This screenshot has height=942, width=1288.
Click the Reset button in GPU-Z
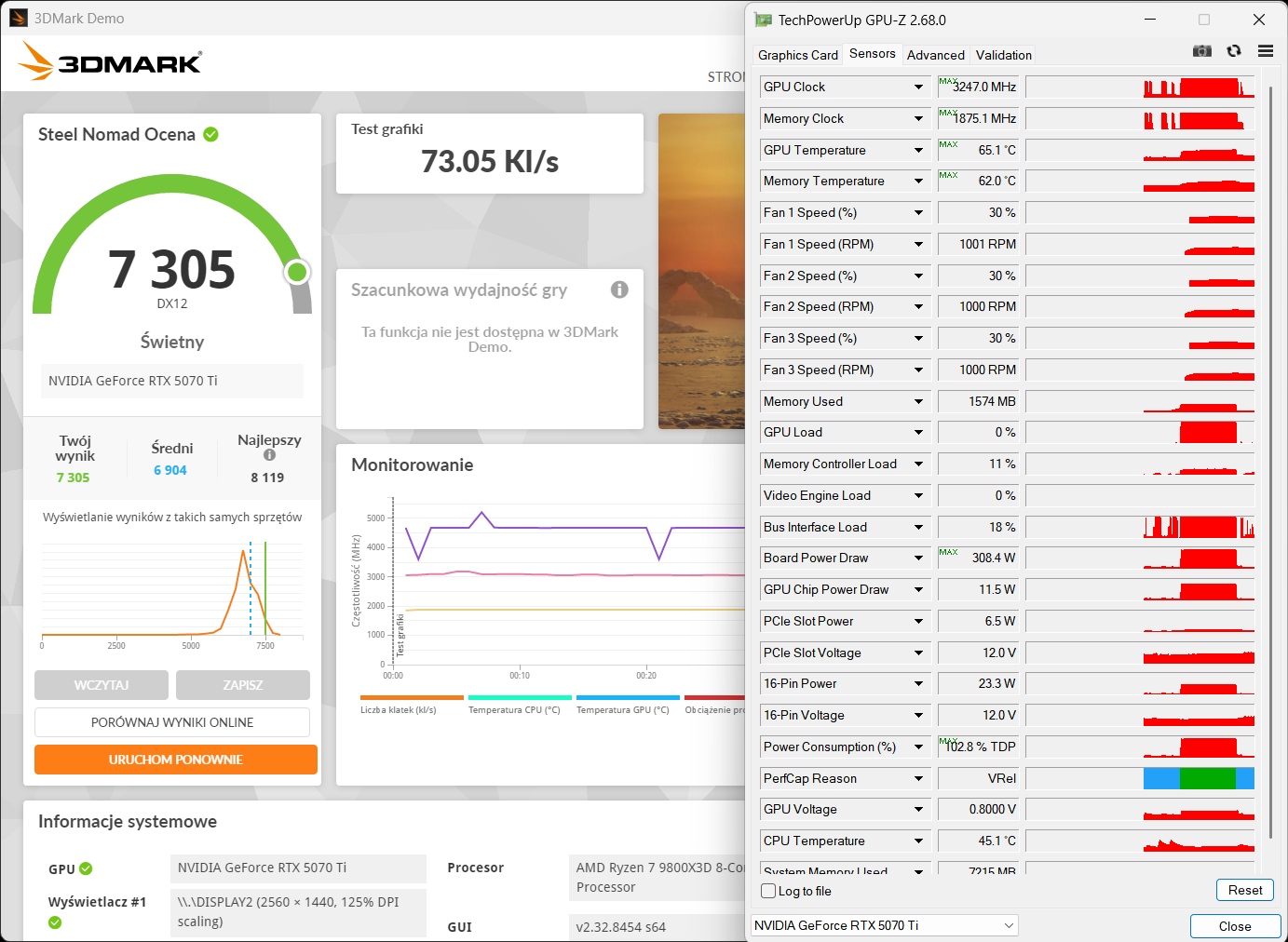[x=1244, y=890]
